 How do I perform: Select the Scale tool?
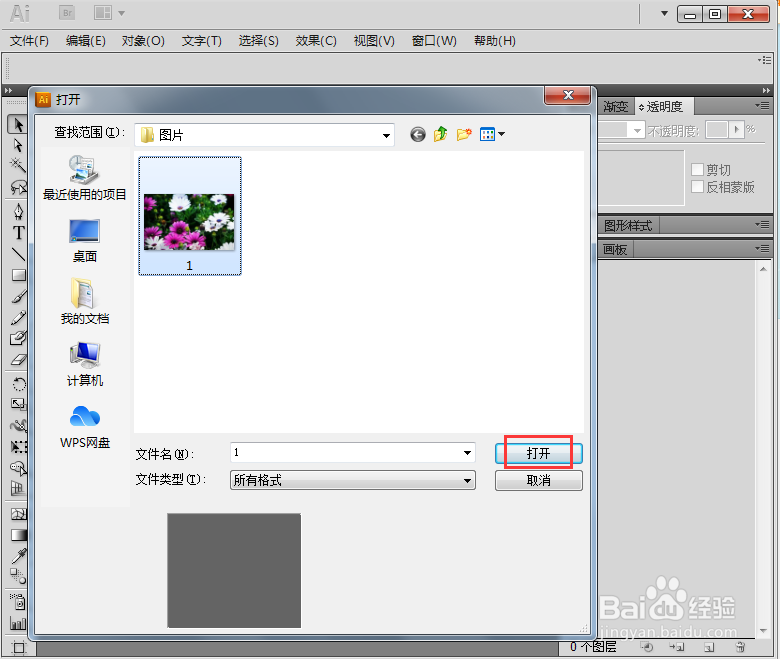point(18,404)
